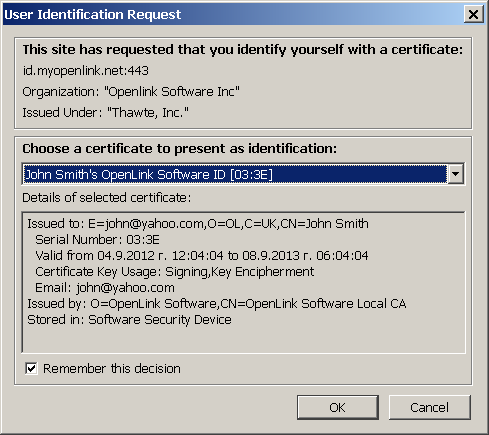This screenshot has width=489, height=435.
Task: Click the Certificate Key Usage line
Action: (x=174, y=272)
